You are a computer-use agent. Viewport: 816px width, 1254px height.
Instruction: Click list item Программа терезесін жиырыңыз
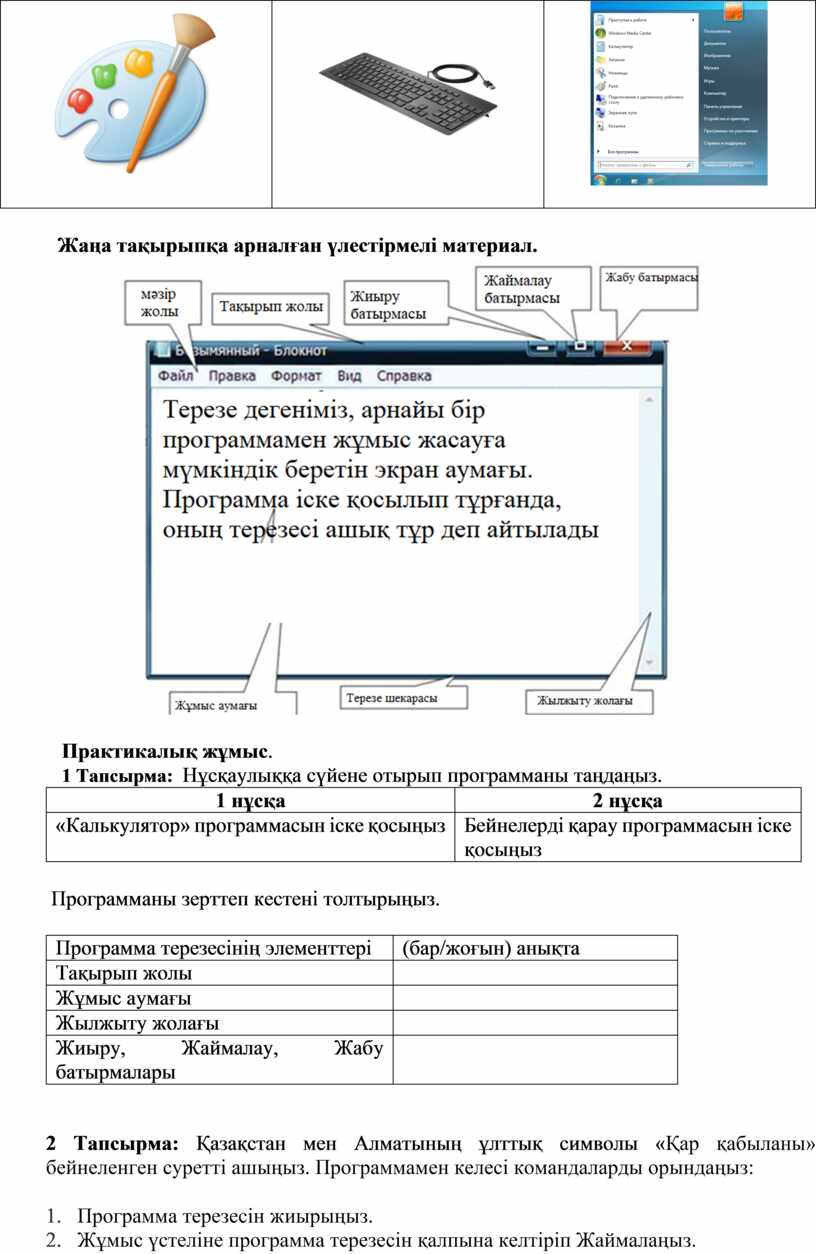pos(225,1217)
